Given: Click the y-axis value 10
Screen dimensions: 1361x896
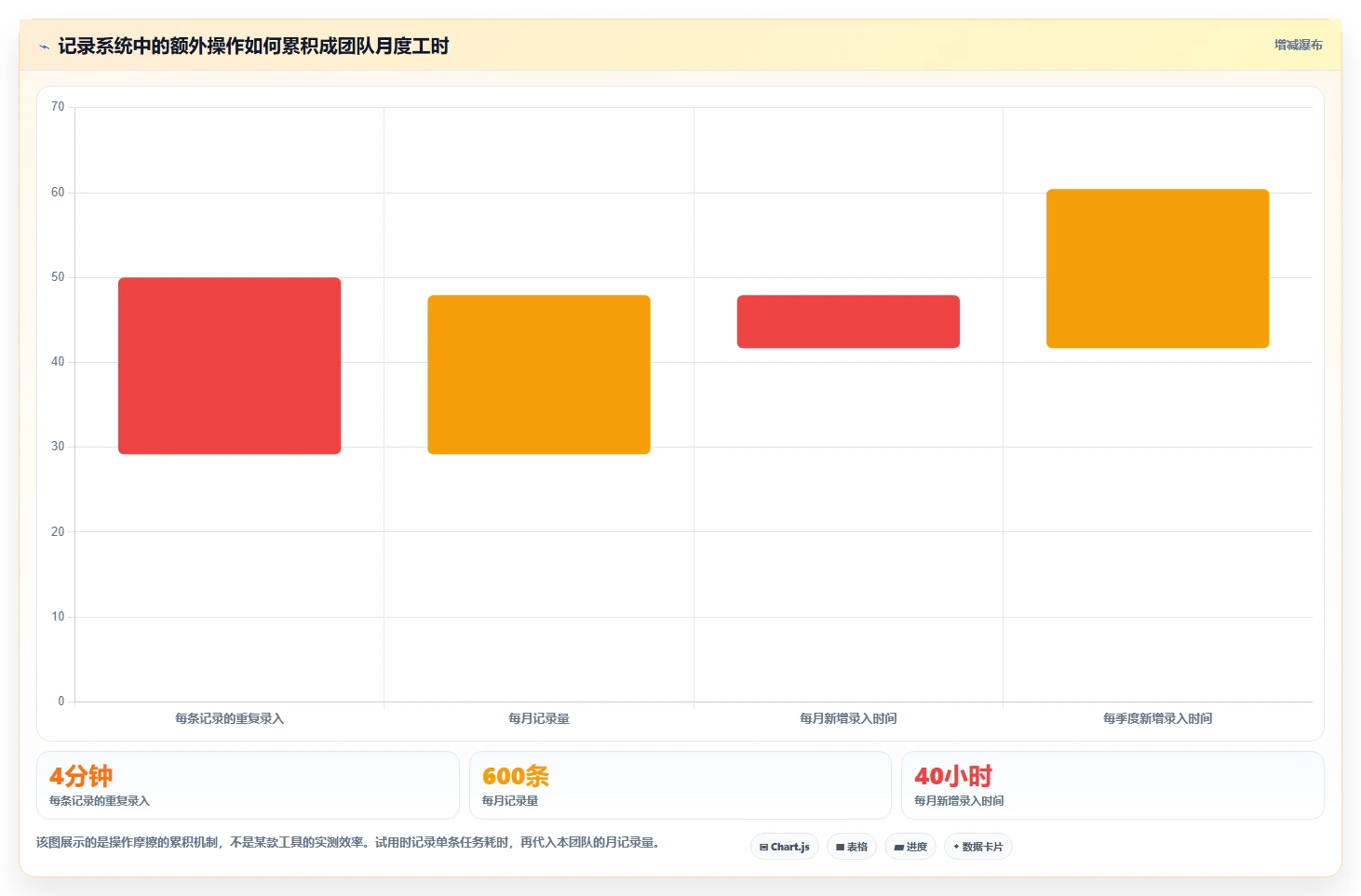Looking at the screenshot, I should point(58,617).
